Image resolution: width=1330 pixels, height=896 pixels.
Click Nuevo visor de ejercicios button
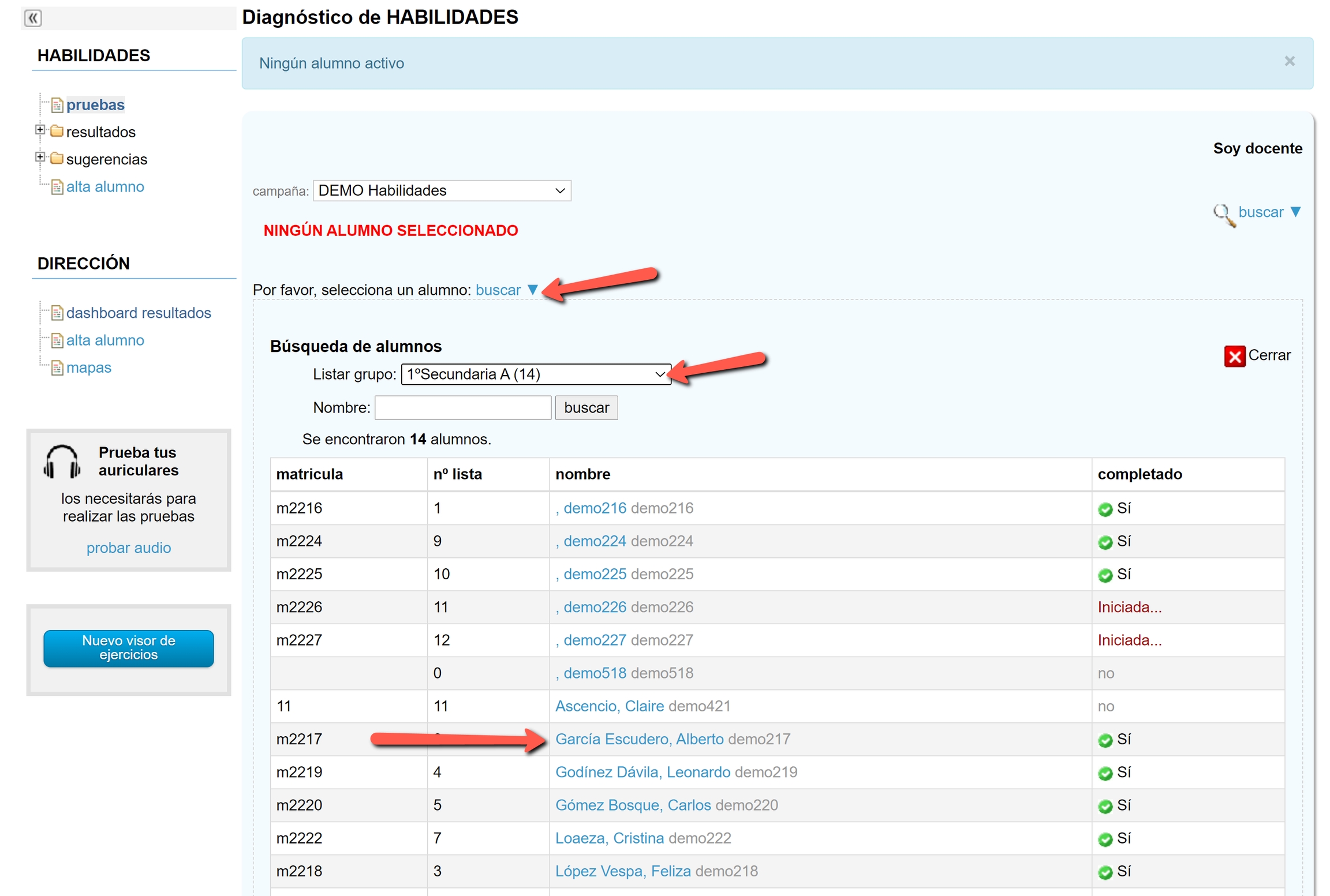click(128, 647)
